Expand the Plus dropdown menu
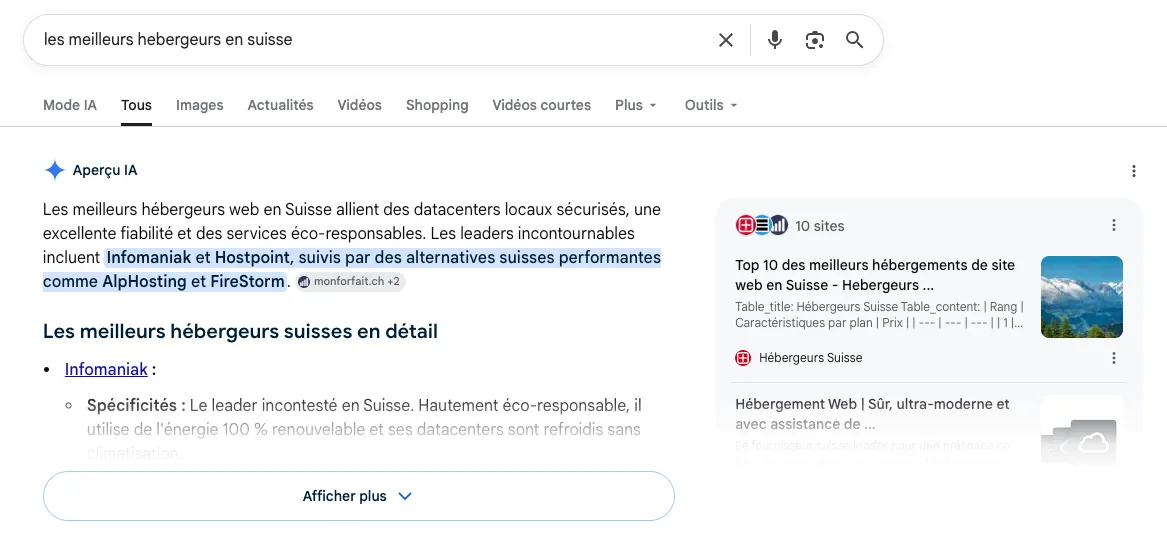 pos(636,105)
